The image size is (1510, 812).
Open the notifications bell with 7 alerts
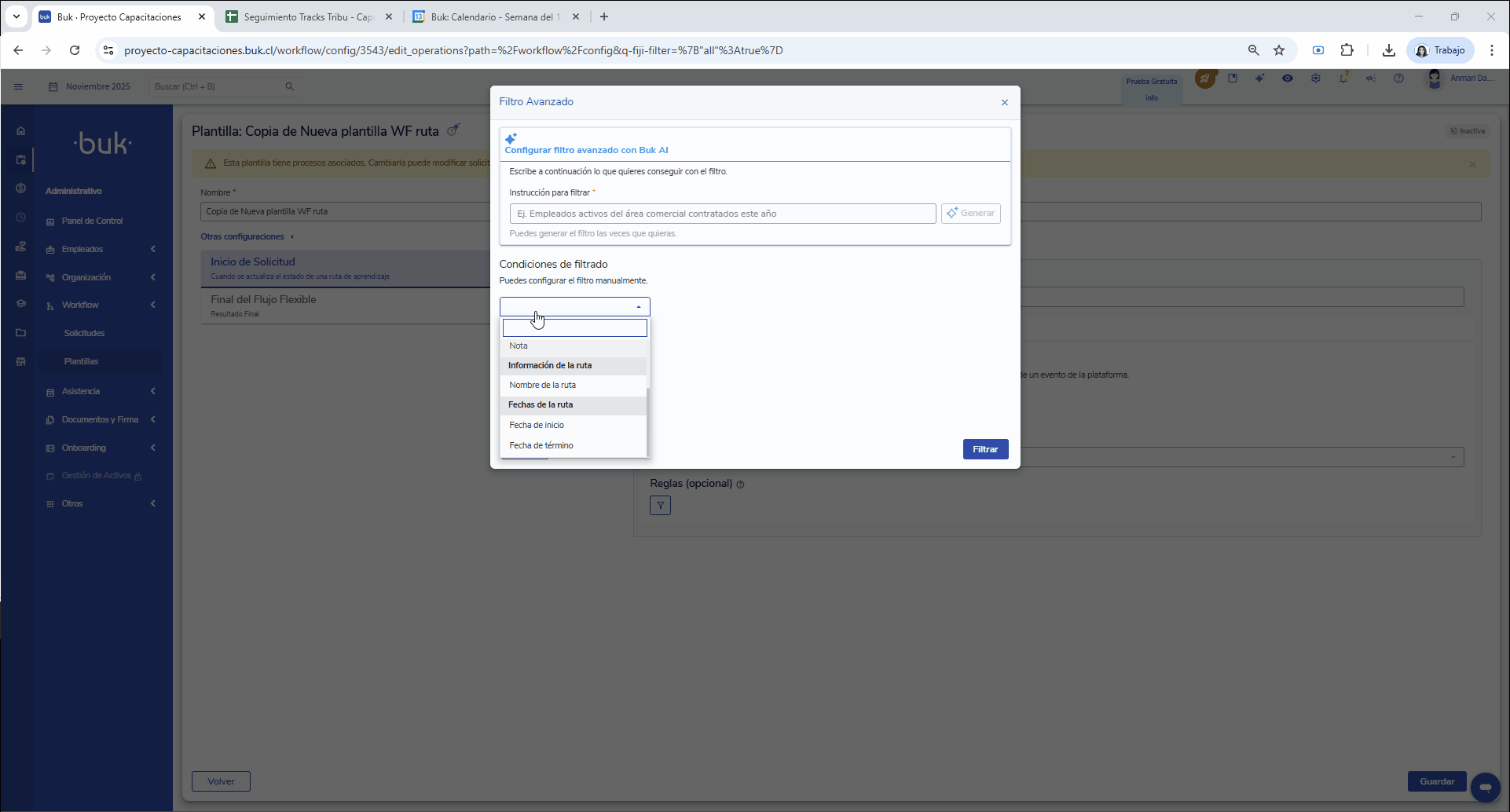point(1344,79)
